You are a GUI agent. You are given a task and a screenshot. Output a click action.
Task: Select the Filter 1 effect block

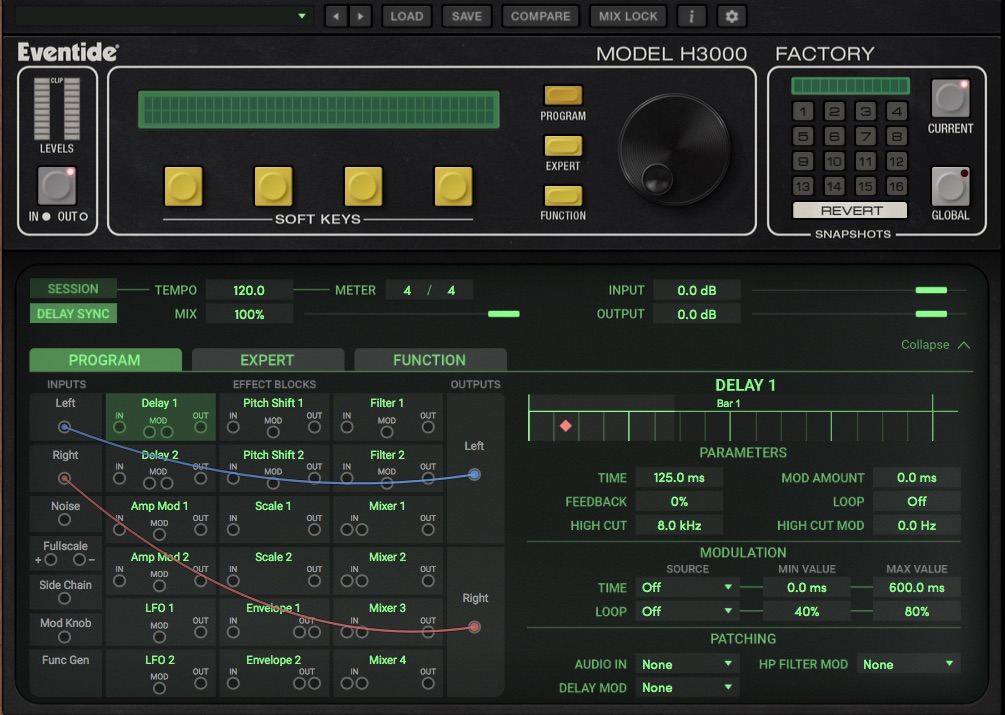point(387,416)
